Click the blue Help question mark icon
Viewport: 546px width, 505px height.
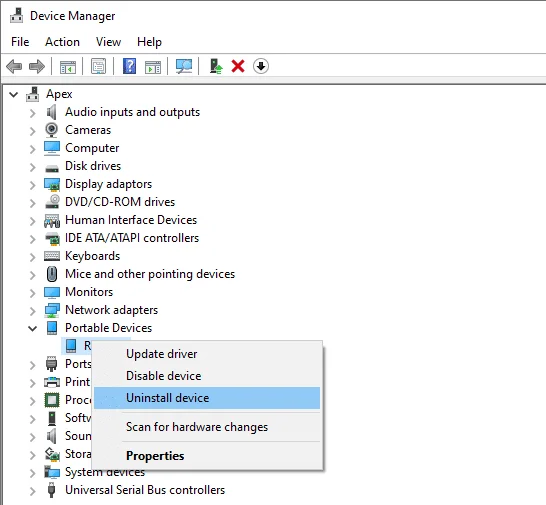click(x=130, y=66)
